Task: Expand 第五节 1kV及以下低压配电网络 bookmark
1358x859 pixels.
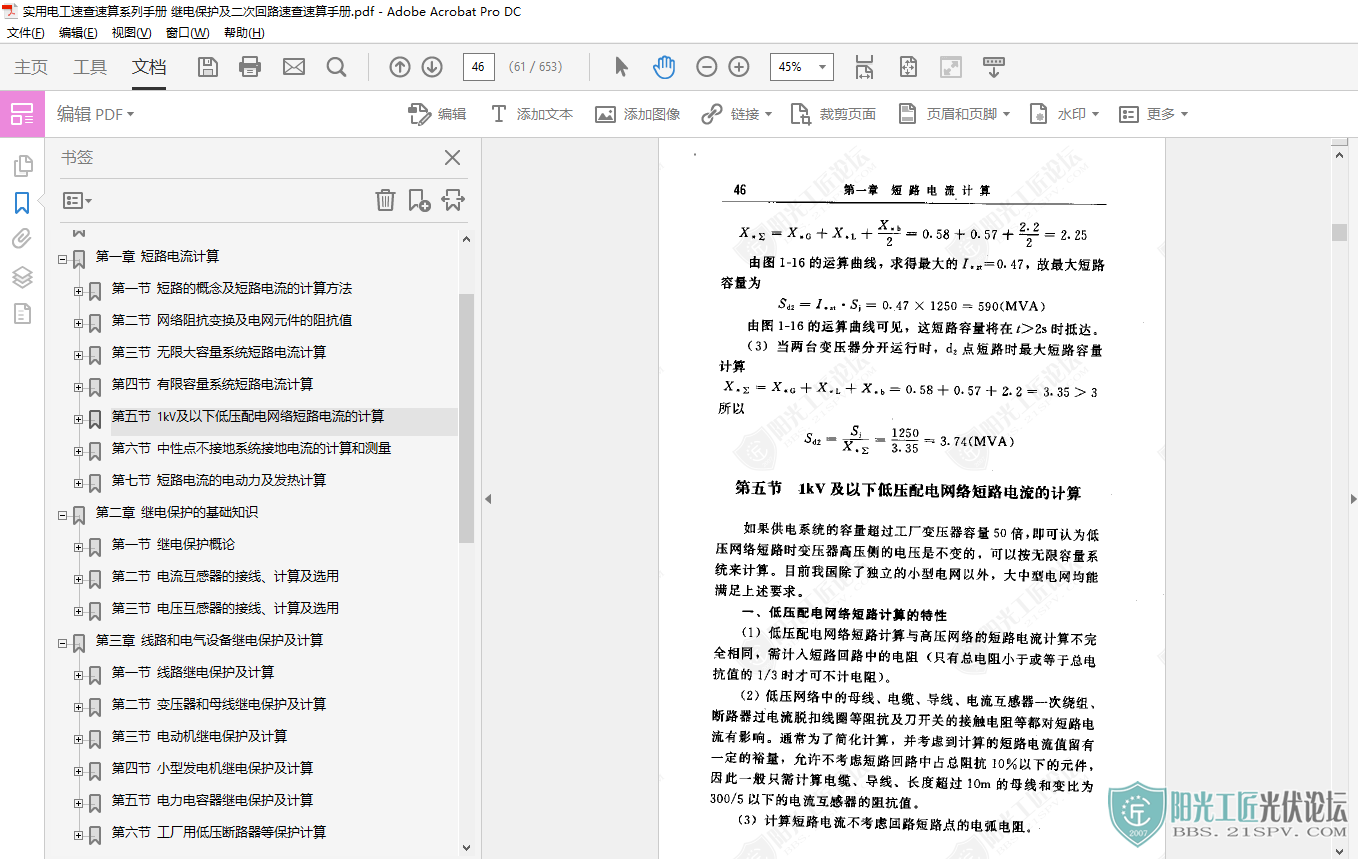Action: [78, 418]
